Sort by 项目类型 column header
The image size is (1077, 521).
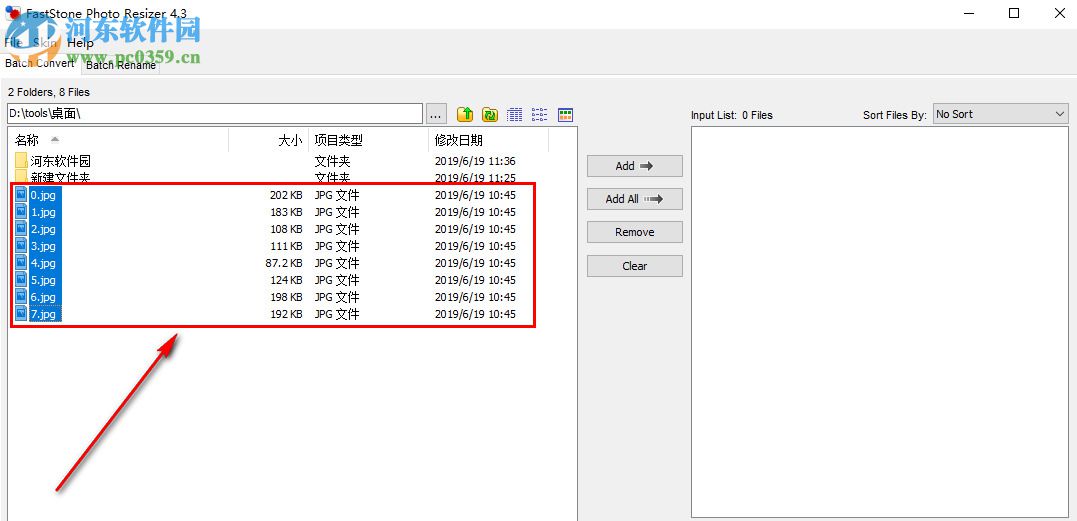(x=369, y=141)
